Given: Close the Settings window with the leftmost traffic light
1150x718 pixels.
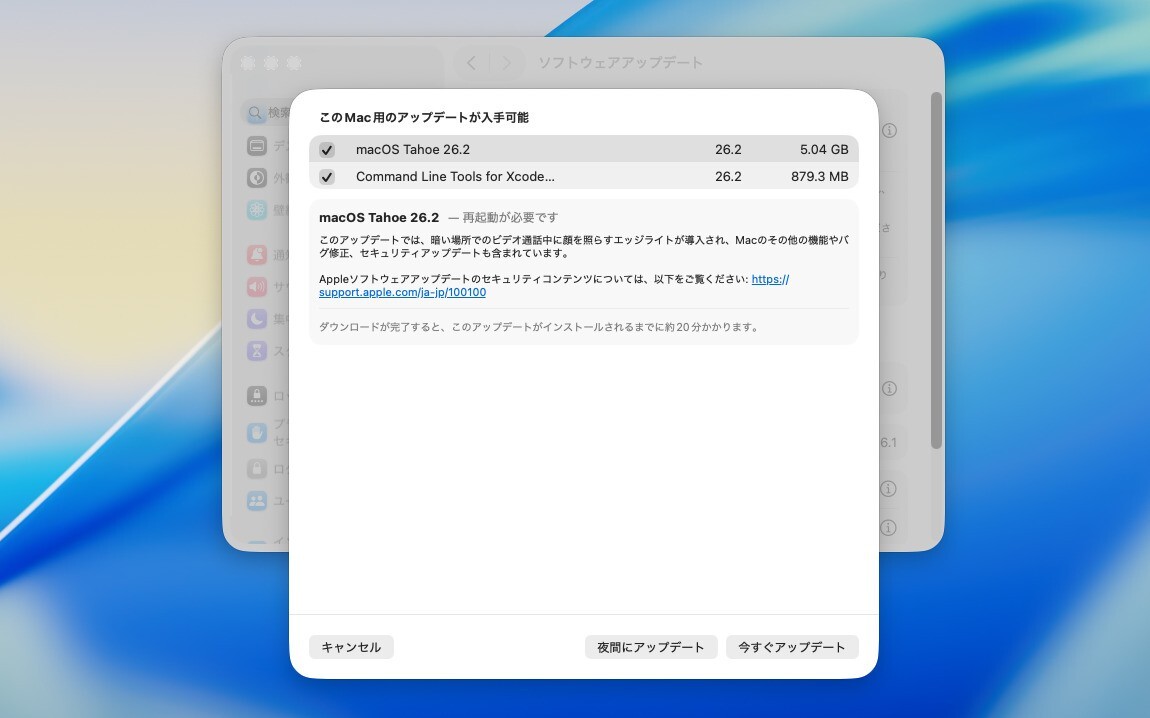Looking at the screenshot, I should [248, 63].
